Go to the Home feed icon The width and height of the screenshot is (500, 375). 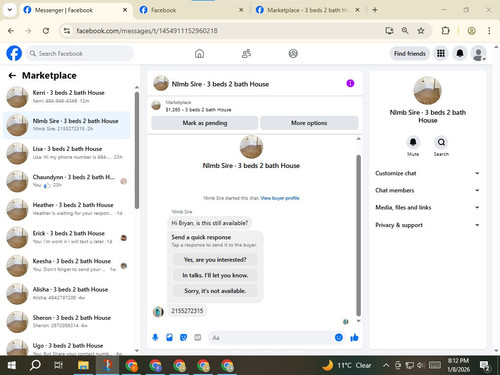coord(199,53)
